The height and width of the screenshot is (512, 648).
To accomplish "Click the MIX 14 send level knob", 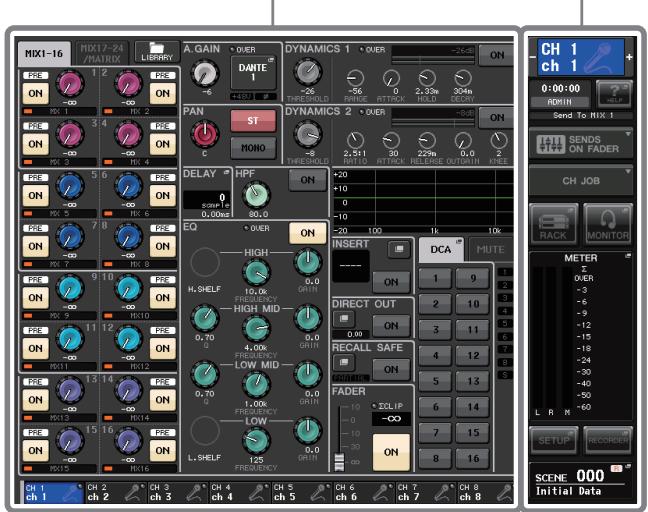I will point(128,391).
